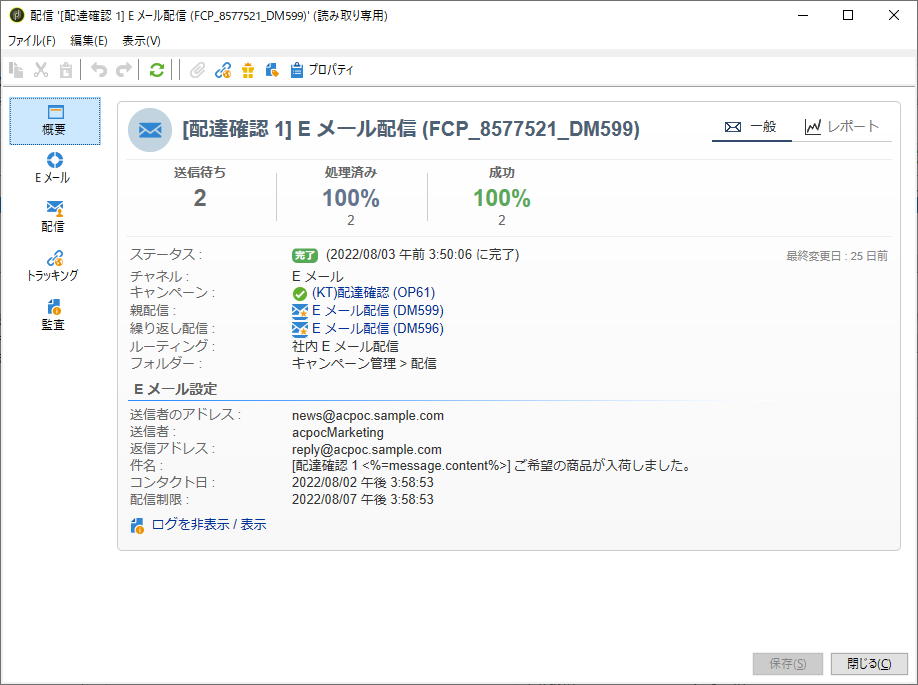Click the 保存(S) button

(788, 664)
